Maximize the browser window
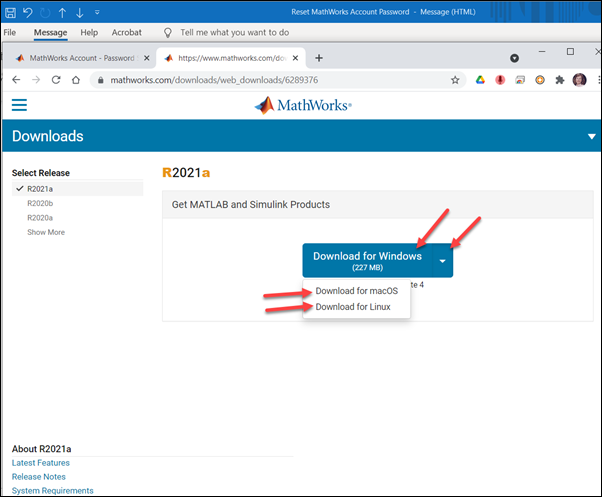This screenshot has height=497, width=602. pos(571,51)
